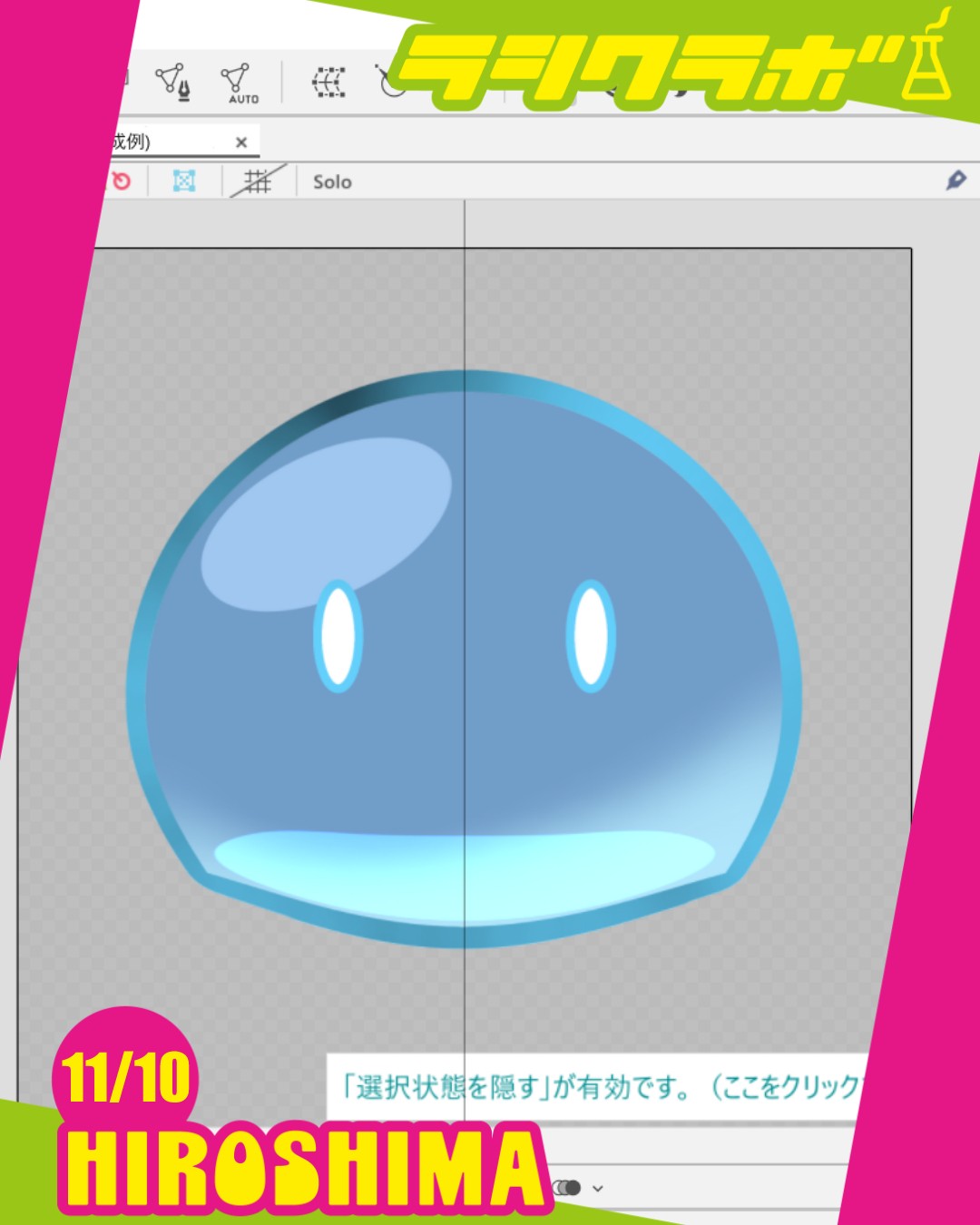Image resolution: width=980 pixels, height=1225 pixels.
Task: Click the blue pen icon at right
Action: click(x=955, y=181)
